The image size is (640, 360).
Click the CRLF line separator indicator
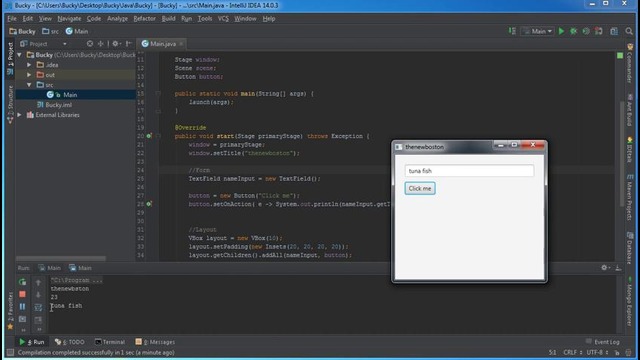point(572,352)
